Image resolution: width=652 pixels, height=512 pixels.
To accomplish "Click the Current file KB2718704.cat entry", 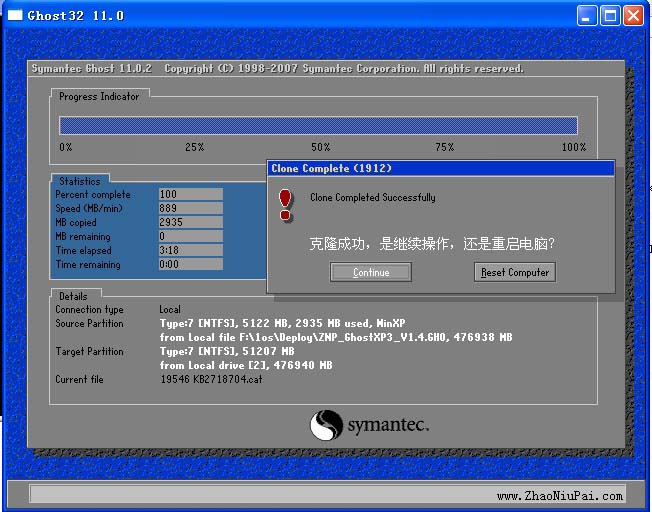I will click(211, 379).
